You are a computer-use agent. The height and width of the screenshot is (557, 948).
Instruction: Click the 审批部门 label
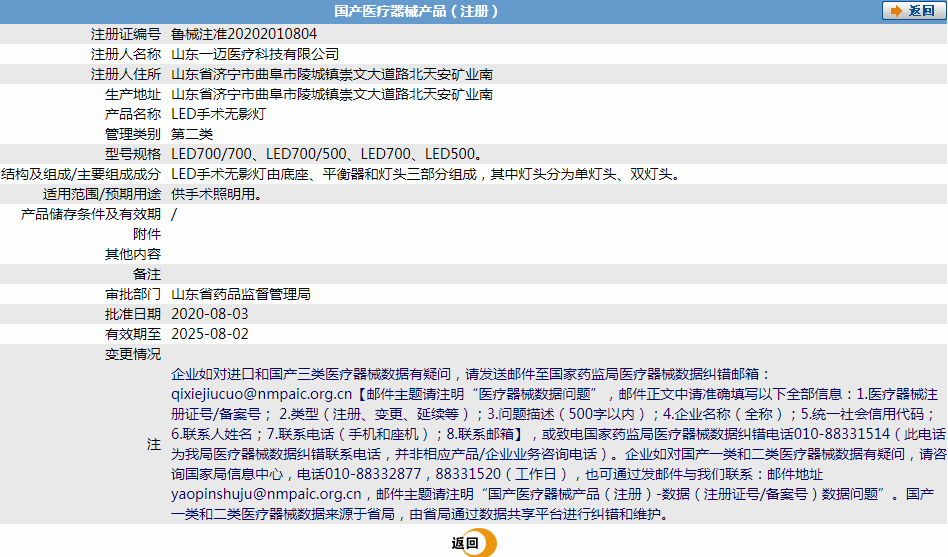[x=133, y=294]
